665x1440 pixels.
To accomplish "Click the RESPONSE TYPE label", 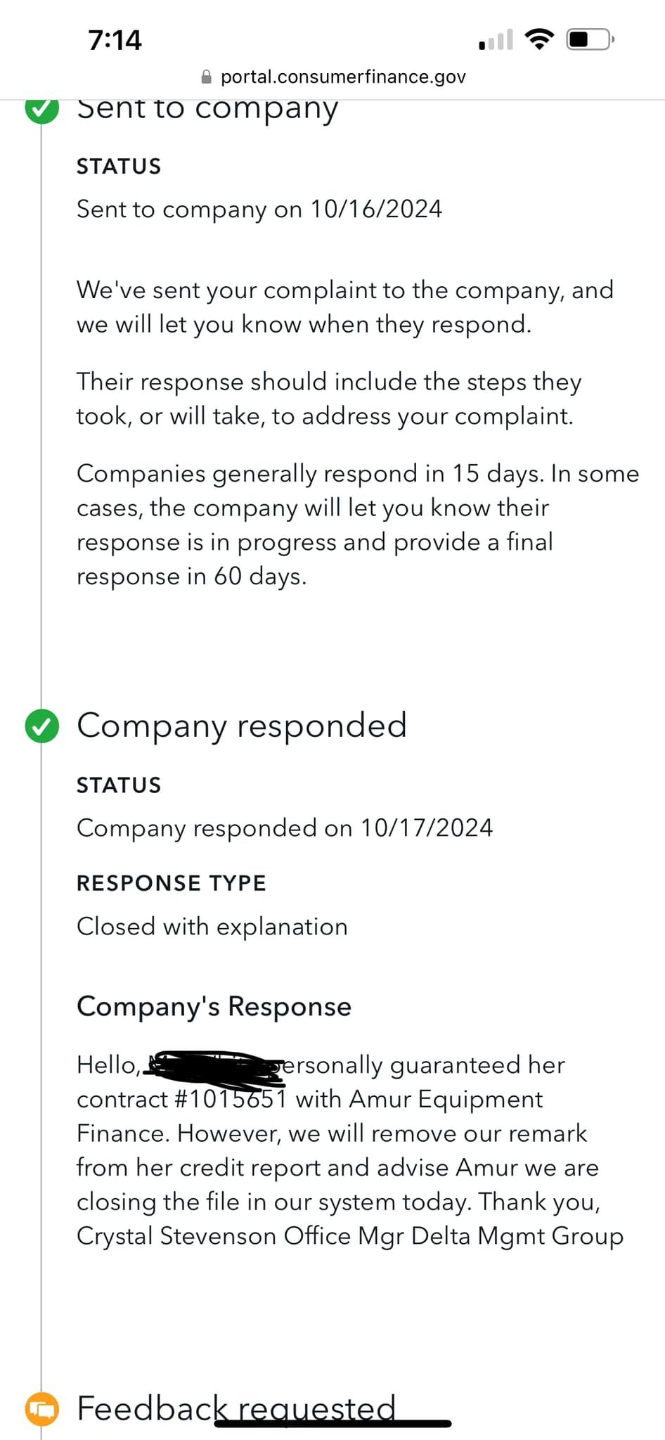I will tap(171, 883).
